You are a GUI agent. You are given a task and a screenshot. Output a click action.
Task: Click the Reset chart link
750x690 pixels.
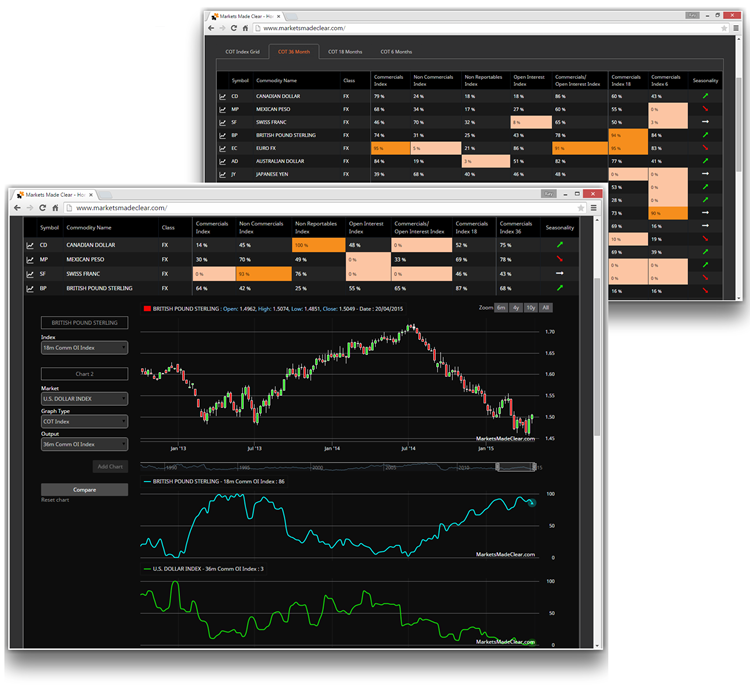pos(55,500)
